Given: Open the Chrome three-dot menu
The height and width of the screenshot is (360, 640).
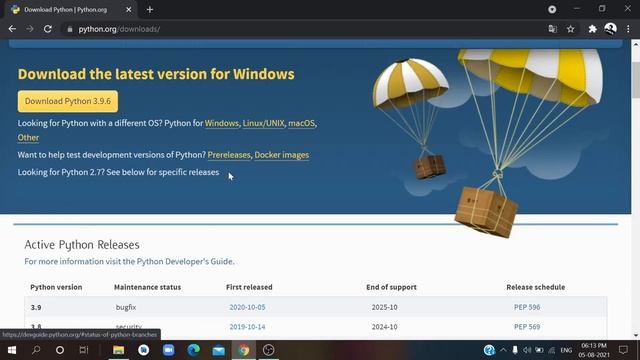Looking at the screenshot, I should [x=628, y=29].
